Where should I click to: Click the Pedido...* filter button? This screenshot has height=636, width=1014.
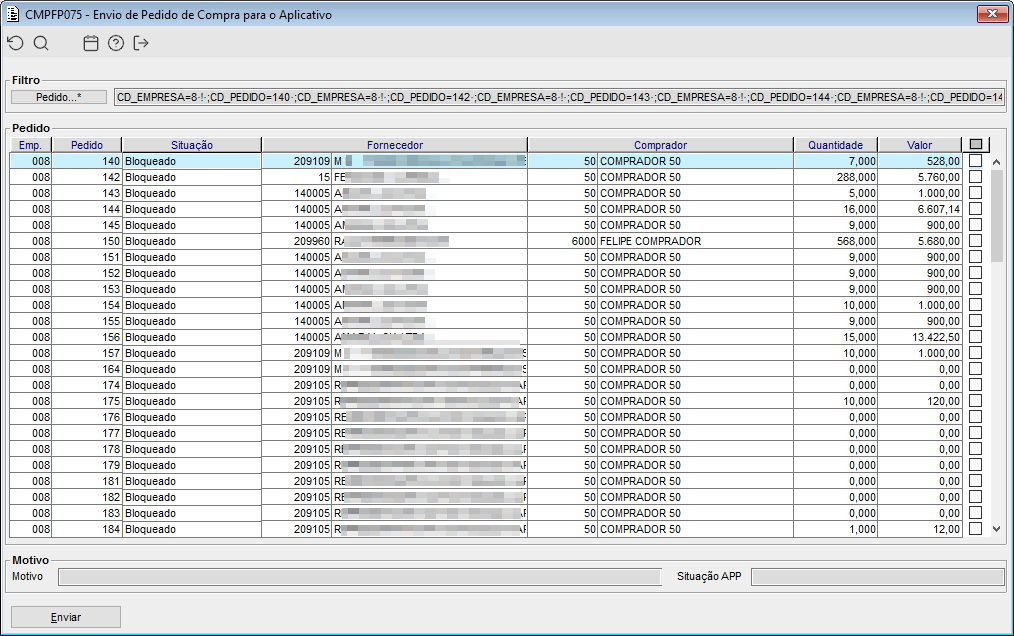[59, 97]
